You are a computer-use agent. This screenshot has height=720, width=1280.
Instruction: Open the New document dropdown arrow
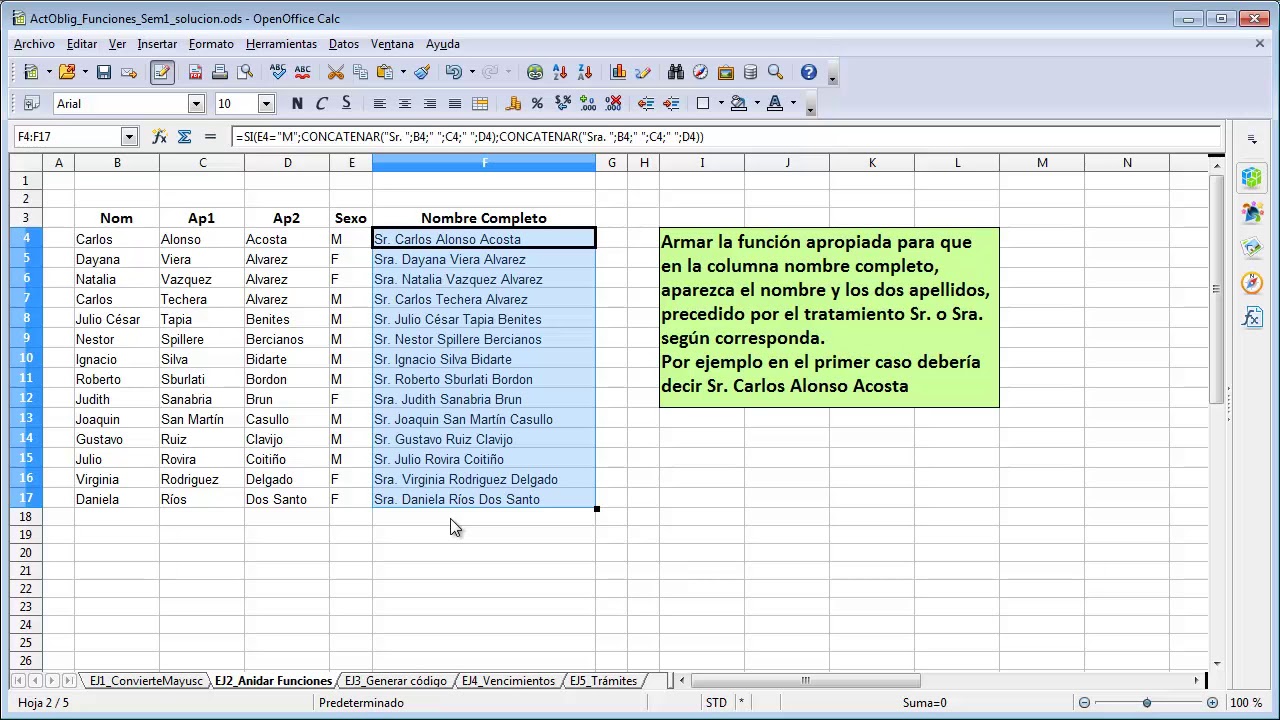pyautogui.click(x=50, y=72)
